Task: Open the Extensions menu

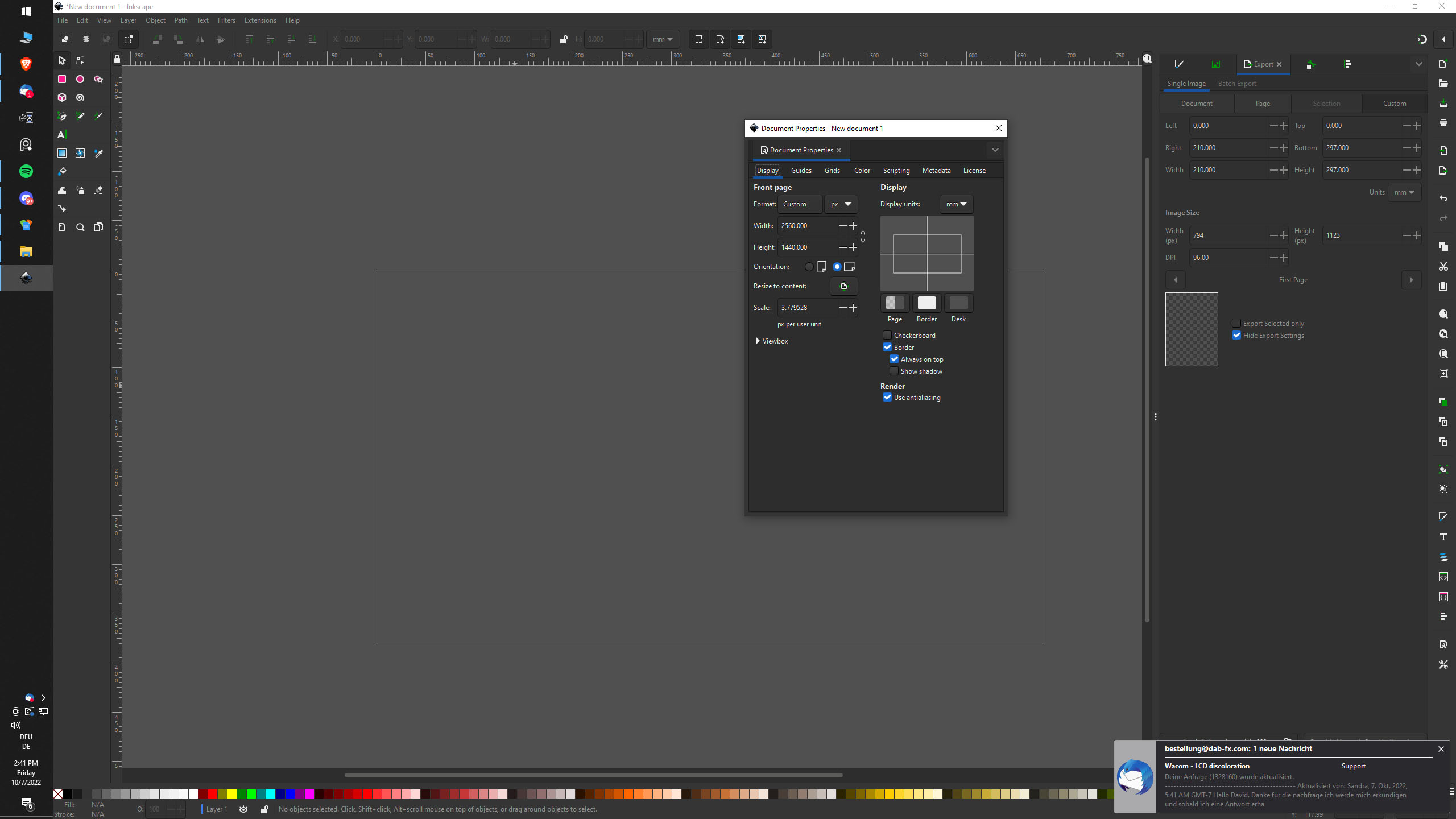Action: (x=260, y=20)
